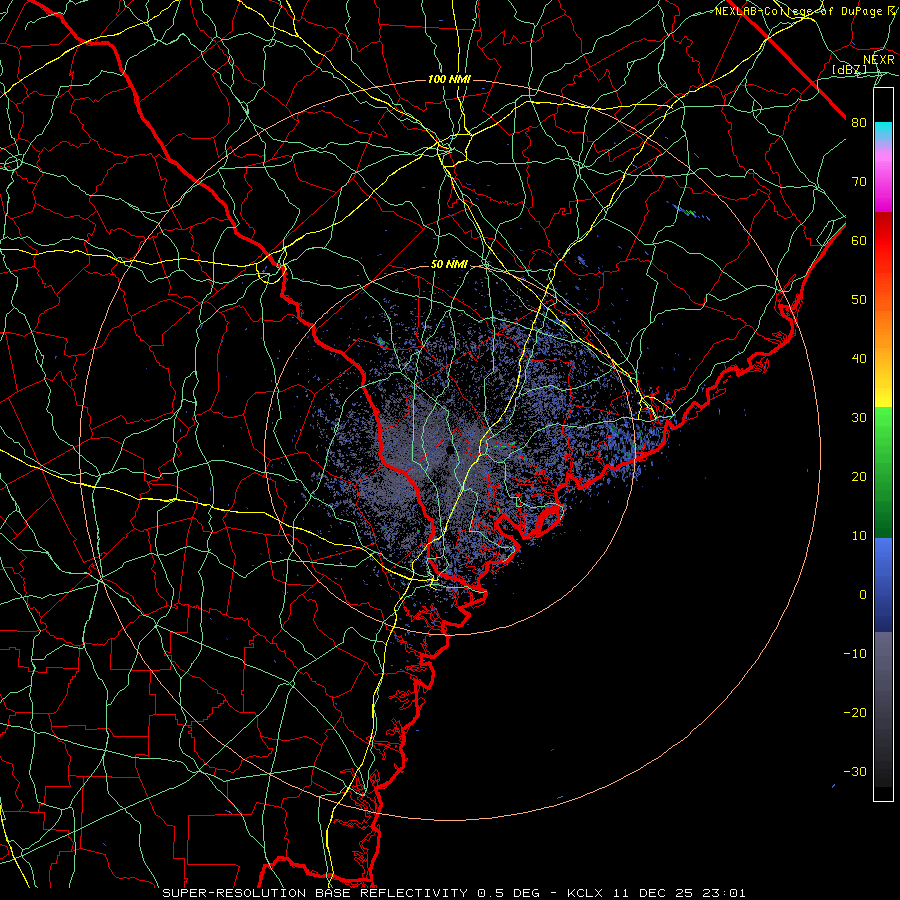Select the 60 label on the dBZ scale
Screen dimensions: 900x900
(x=859, y=240)
